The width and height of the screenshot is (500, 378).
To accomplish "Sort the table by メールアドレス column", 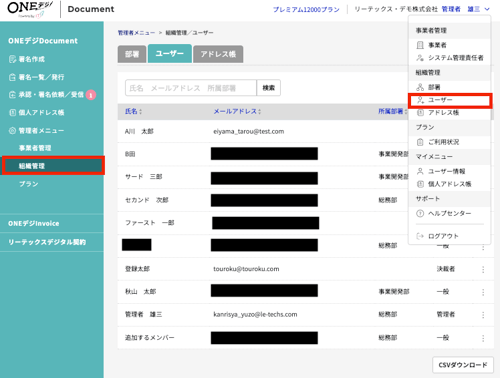I will pos(237,111).
